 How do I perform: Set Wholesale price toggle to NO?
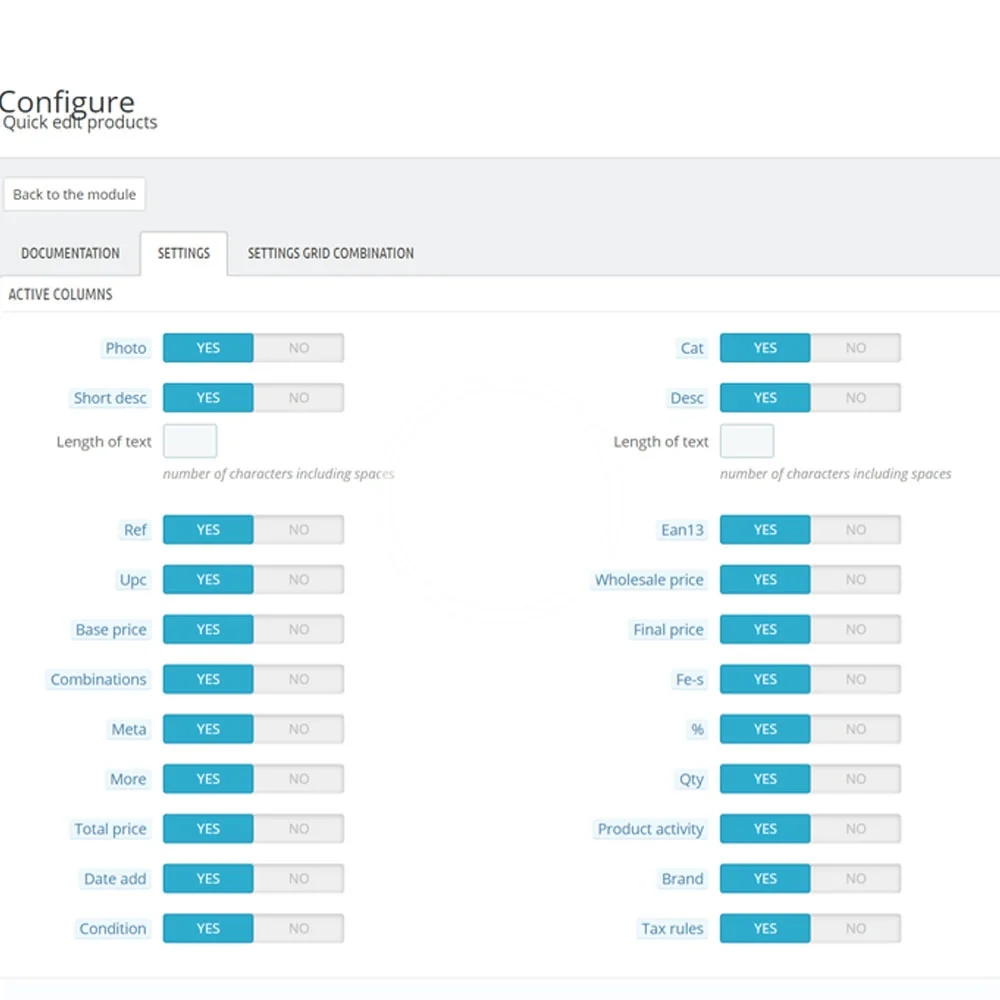click(855, 580)
